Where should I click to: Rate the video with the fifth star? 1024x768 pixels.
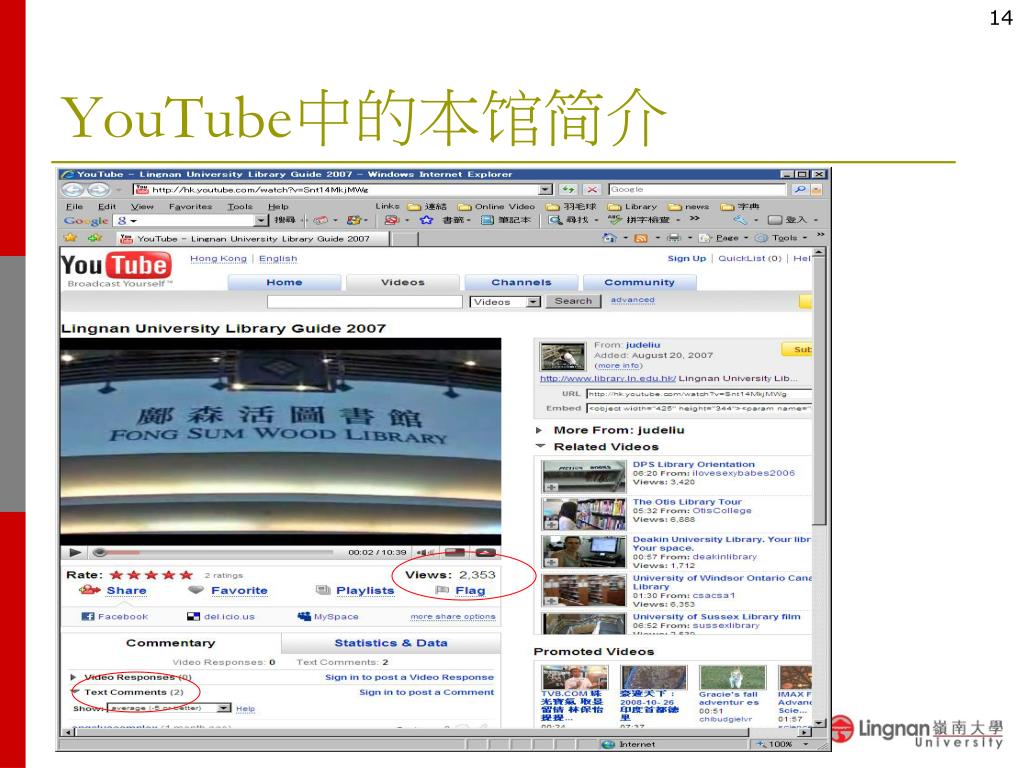point(187,575)
